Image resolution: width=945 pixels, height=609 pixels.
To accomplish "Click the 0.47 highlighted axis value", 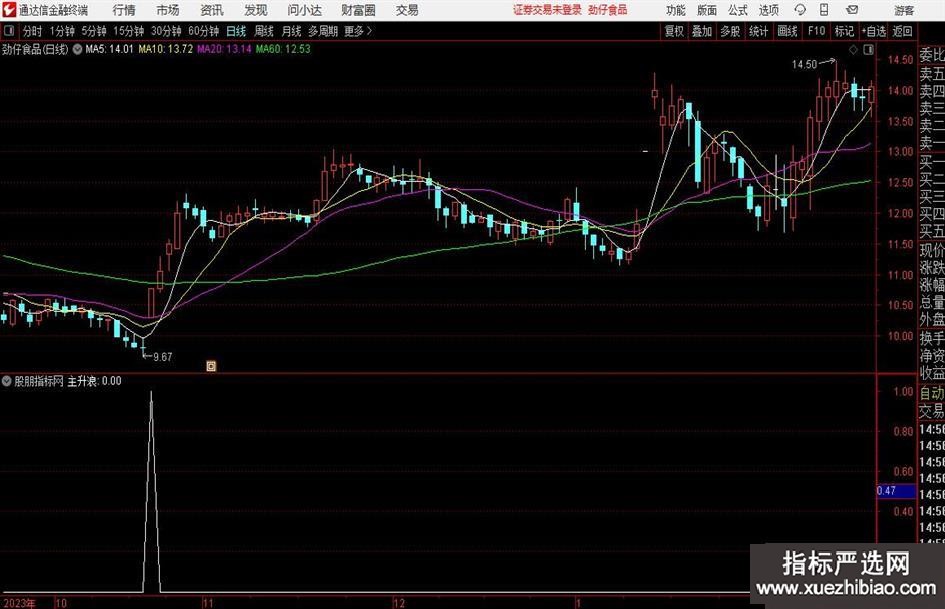I will pyautogui.click(x=886, y=491).
